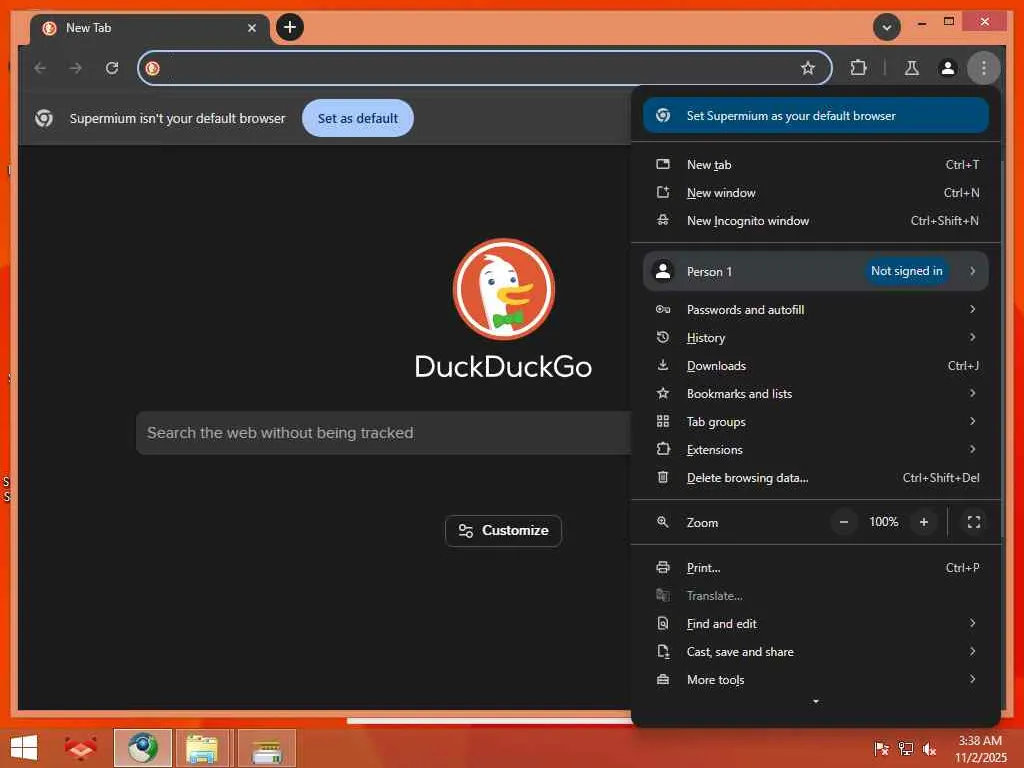This screenshot has height=768, width=1024.
Task: Click the Supermium taskbar icon
Action: click(142, 748)
